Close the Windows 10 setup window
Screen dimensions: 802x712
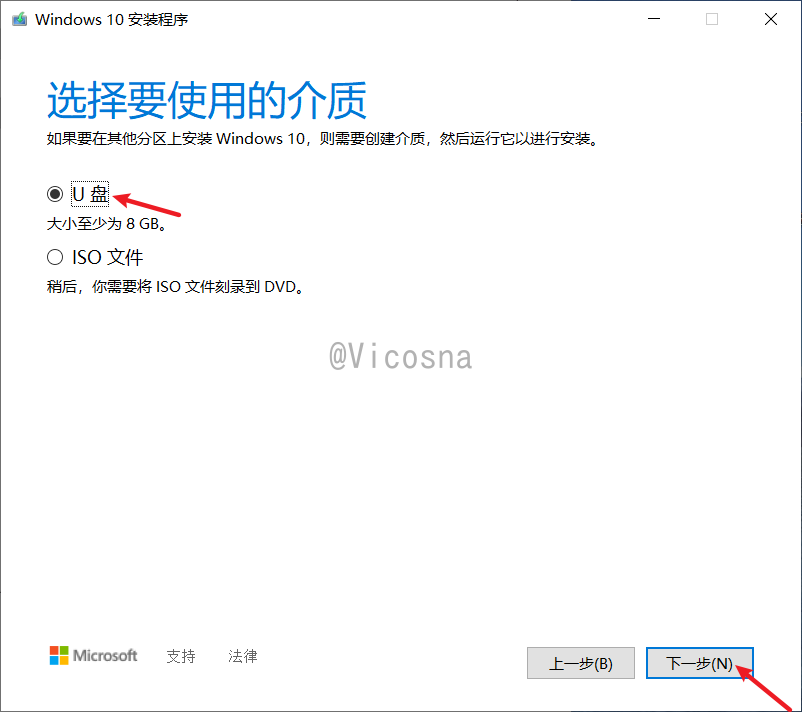coord(770,19)
